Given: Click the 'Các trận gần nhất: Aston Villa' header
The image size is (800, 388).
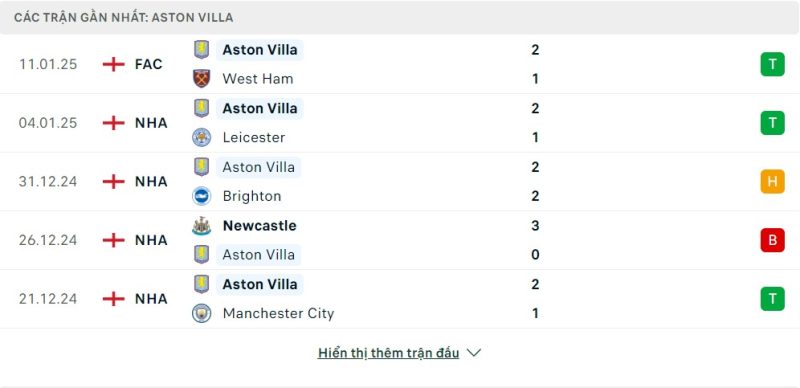Looking at the screenshot, I should tap(123, 17).
